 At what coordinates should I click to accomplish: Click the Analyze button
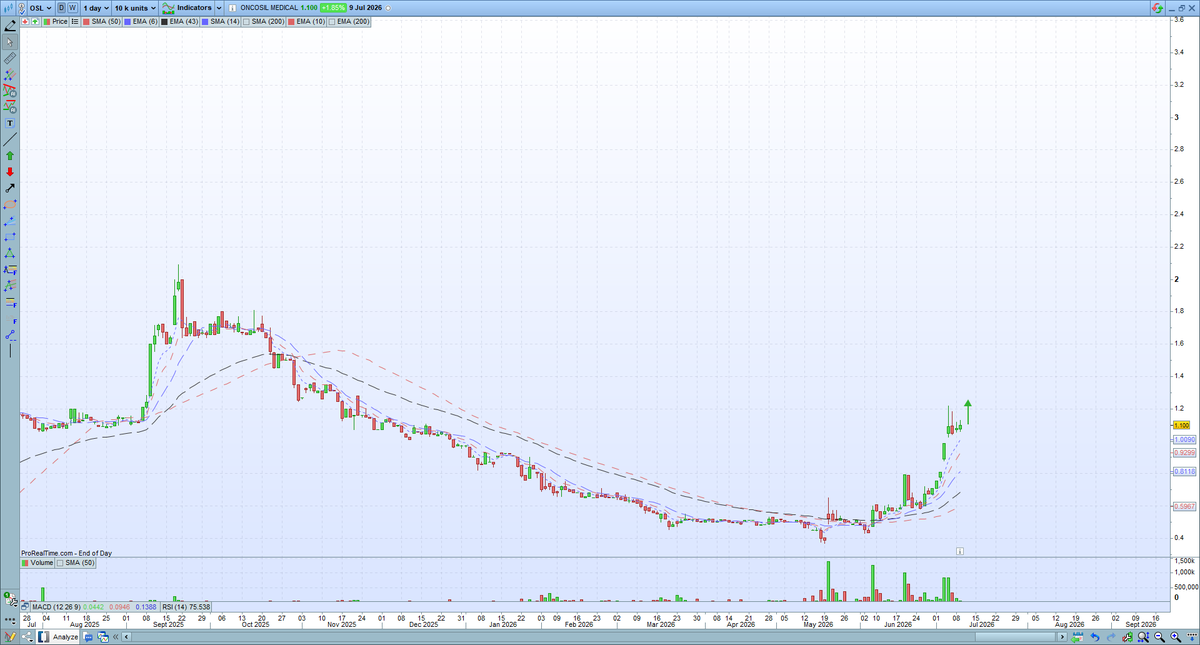point(57,636)
